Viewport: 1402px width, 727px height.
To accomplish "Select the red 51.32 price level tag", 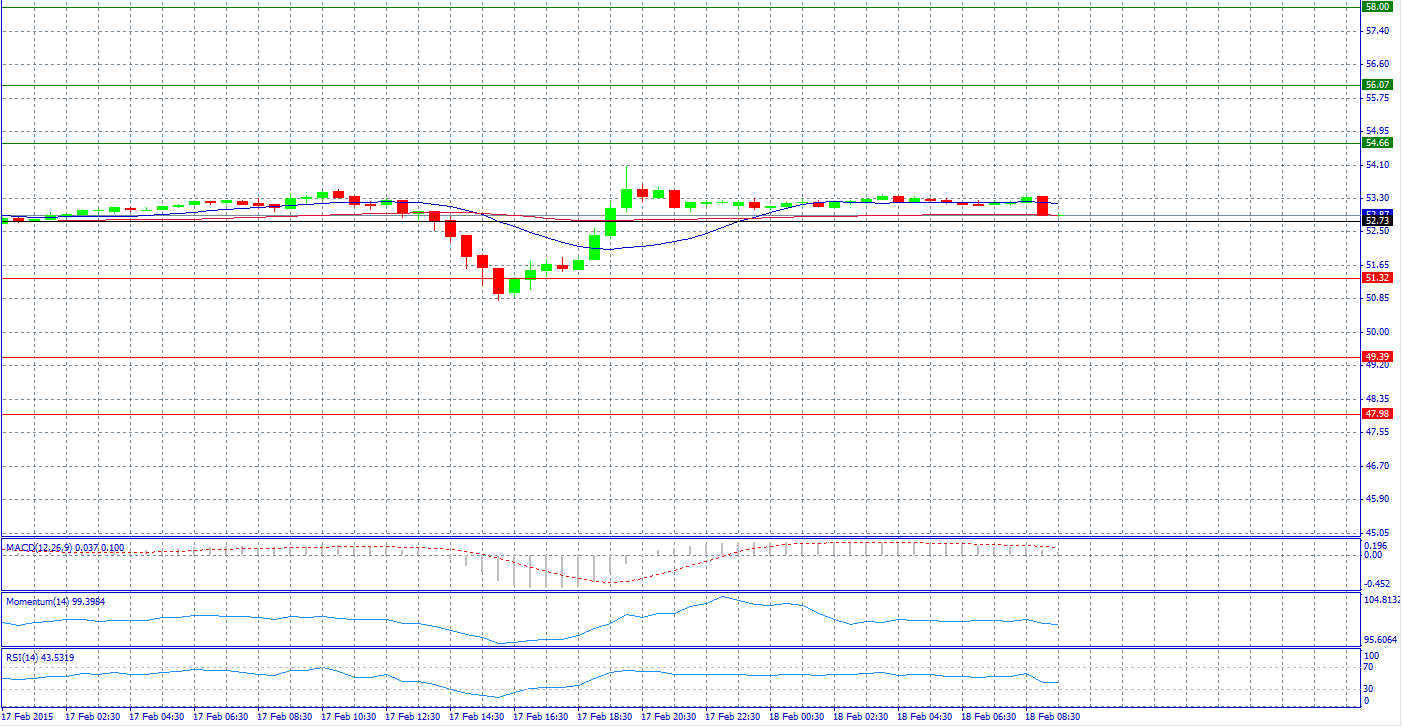I will [x=1377, y=278].
